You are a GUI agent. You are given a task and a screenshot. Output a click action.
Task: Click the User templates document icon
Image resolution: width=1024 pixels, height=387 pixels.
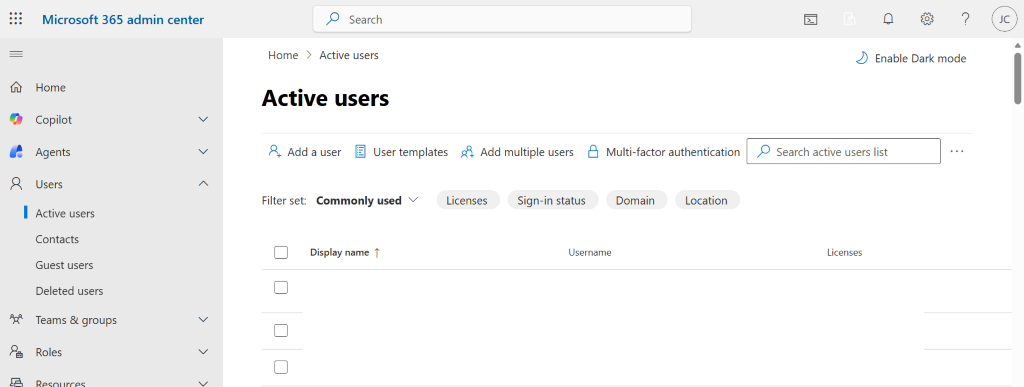pyautogui.click(x=360, y=151)
